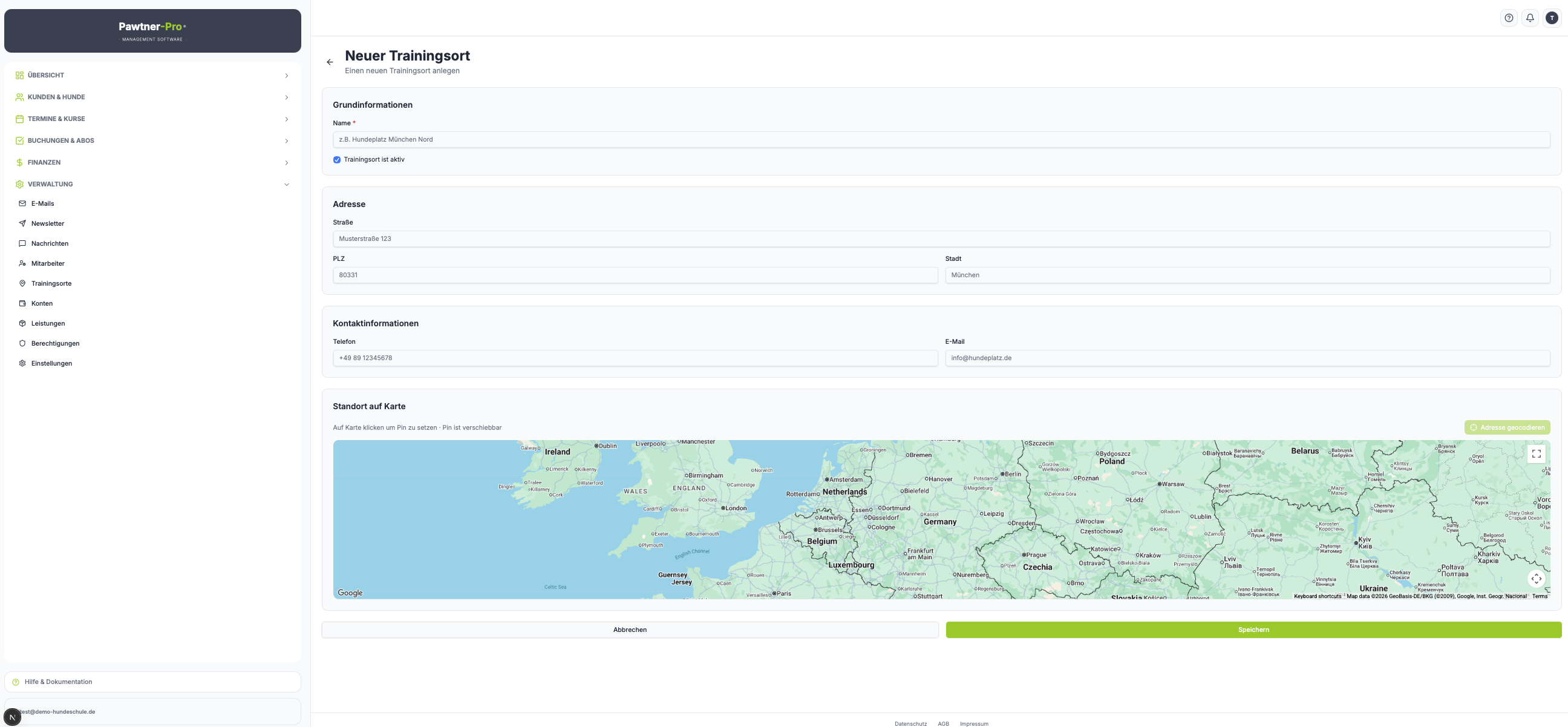This screenshot has width=1568, height=727.
Task: Click the map Terms link
Action: tap(1540, 596)
